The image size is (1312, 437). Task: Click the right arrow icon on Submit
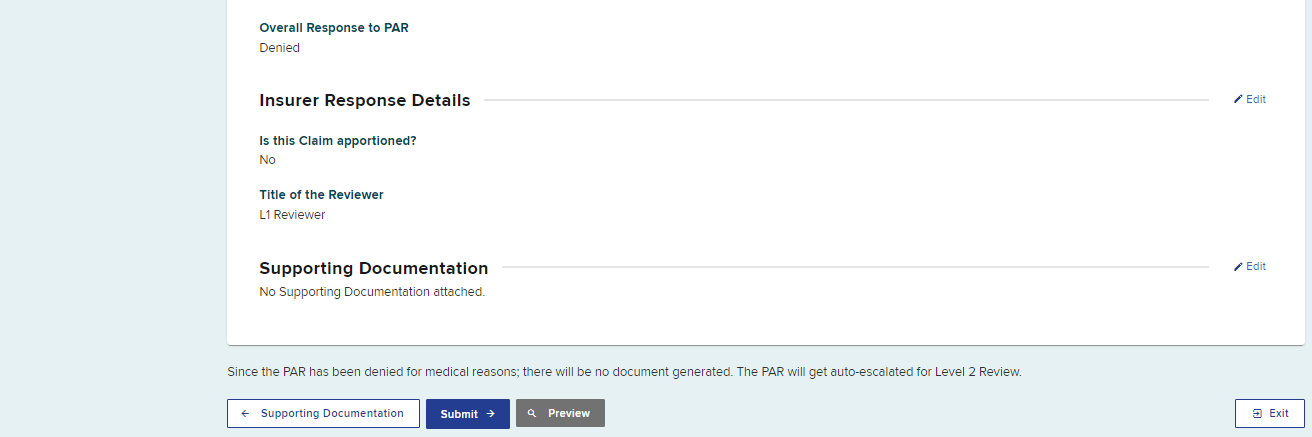pyautogui.click(x=491, y=413)
